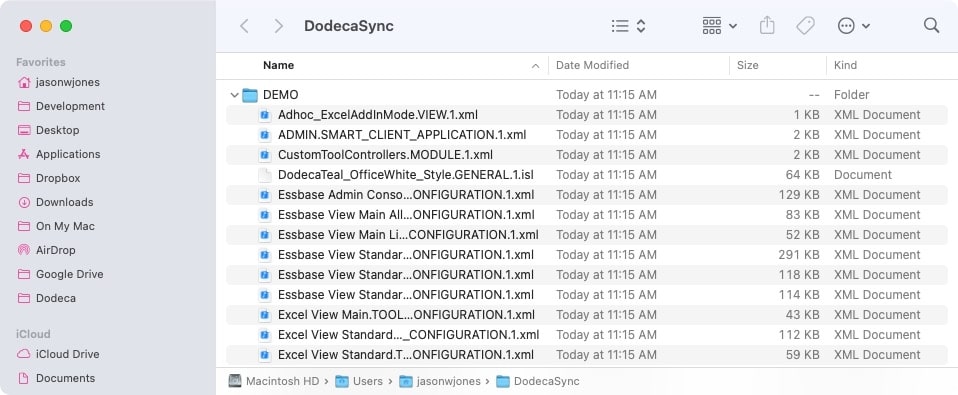958x395 pixels.
Task: Sort by the Kind column header
Action: tap(846, 65)
